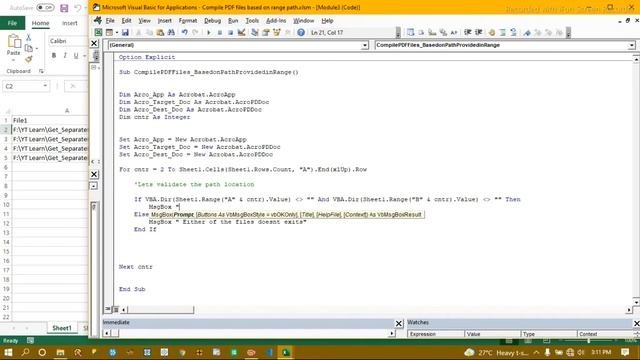Select Excel row 2 header
The height and width of the screenshot is (360, 640).
[6, 130]
